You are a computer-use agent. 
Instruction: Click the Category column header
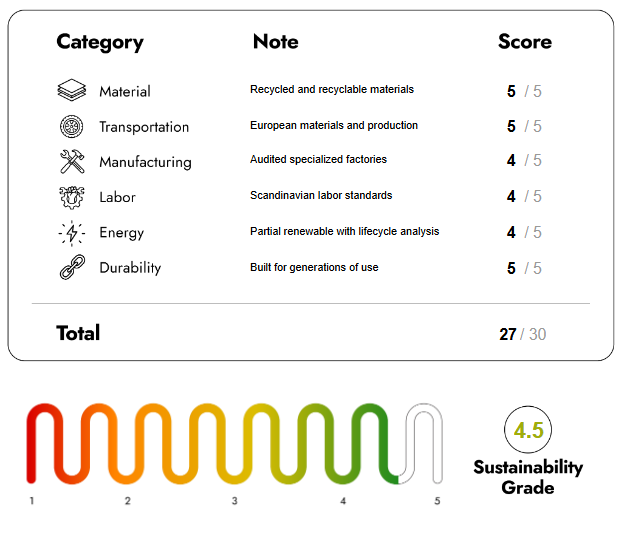[x=100, y=42]
